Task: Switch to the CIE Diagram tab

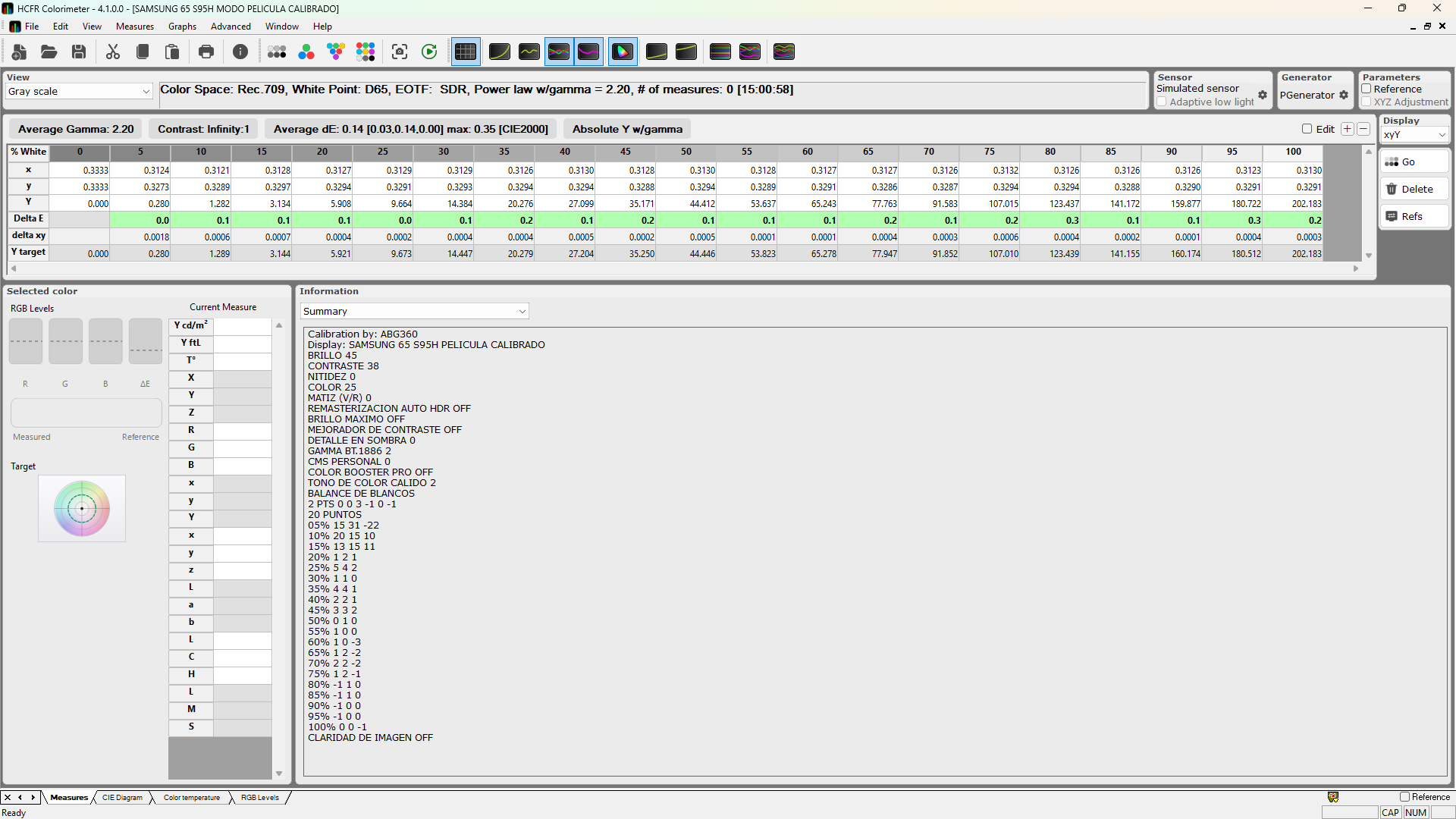Action: click(122, 797)
